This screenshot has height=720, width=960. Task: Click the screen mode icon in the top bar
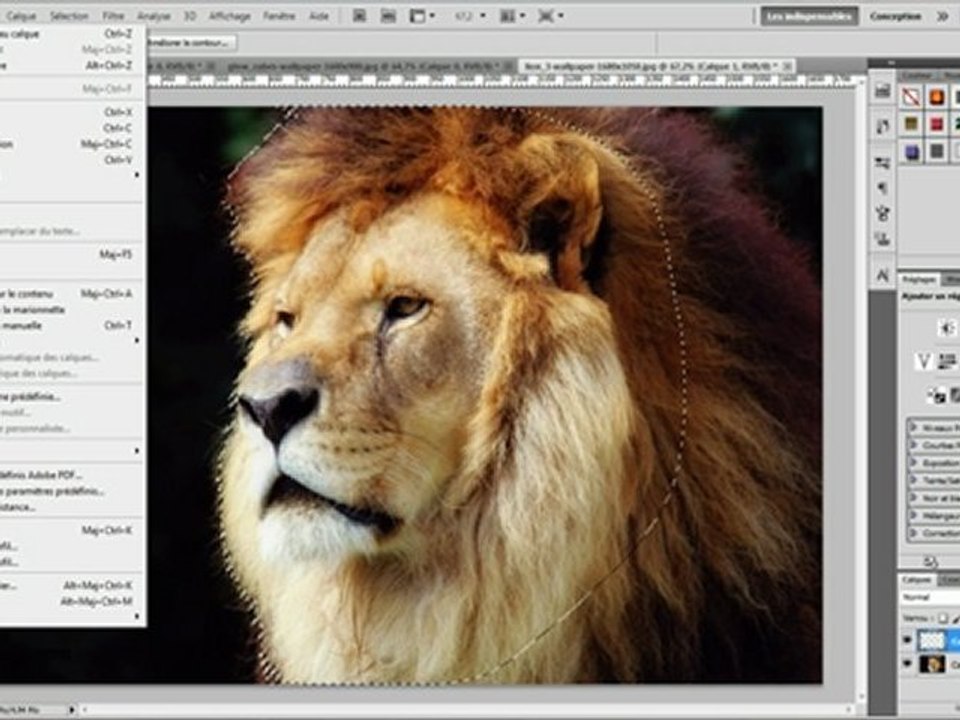550,16
